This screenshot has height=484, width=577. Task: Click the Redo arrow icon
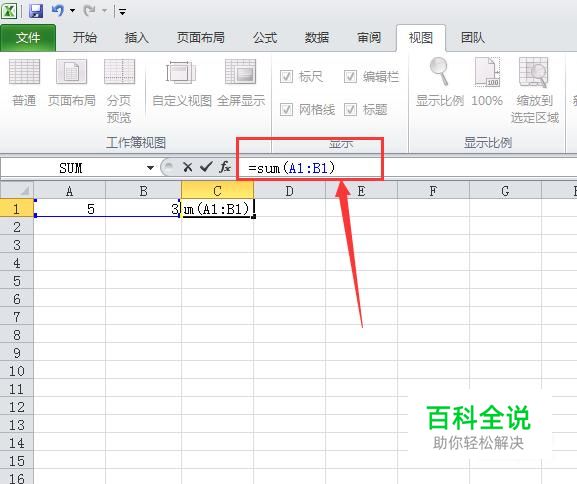pos(89,11)
